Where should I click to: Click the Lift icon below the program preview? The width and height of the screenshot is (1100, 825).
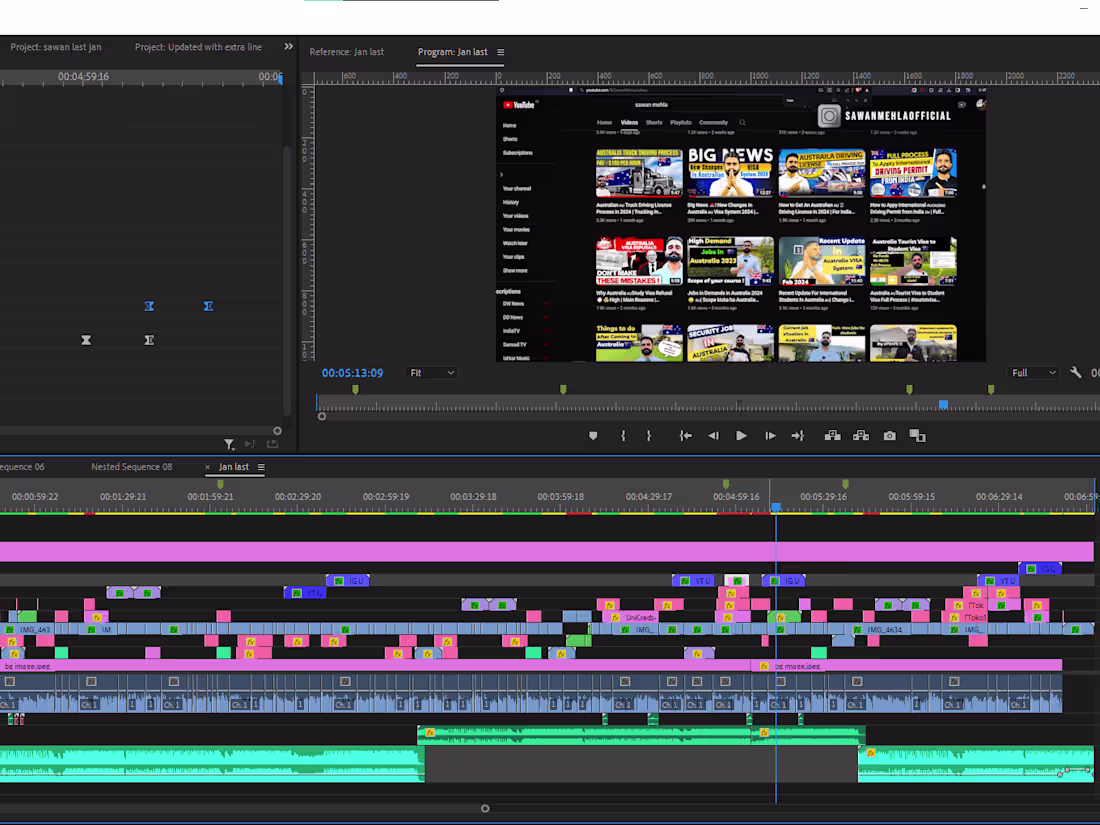(x=831, y=435)
